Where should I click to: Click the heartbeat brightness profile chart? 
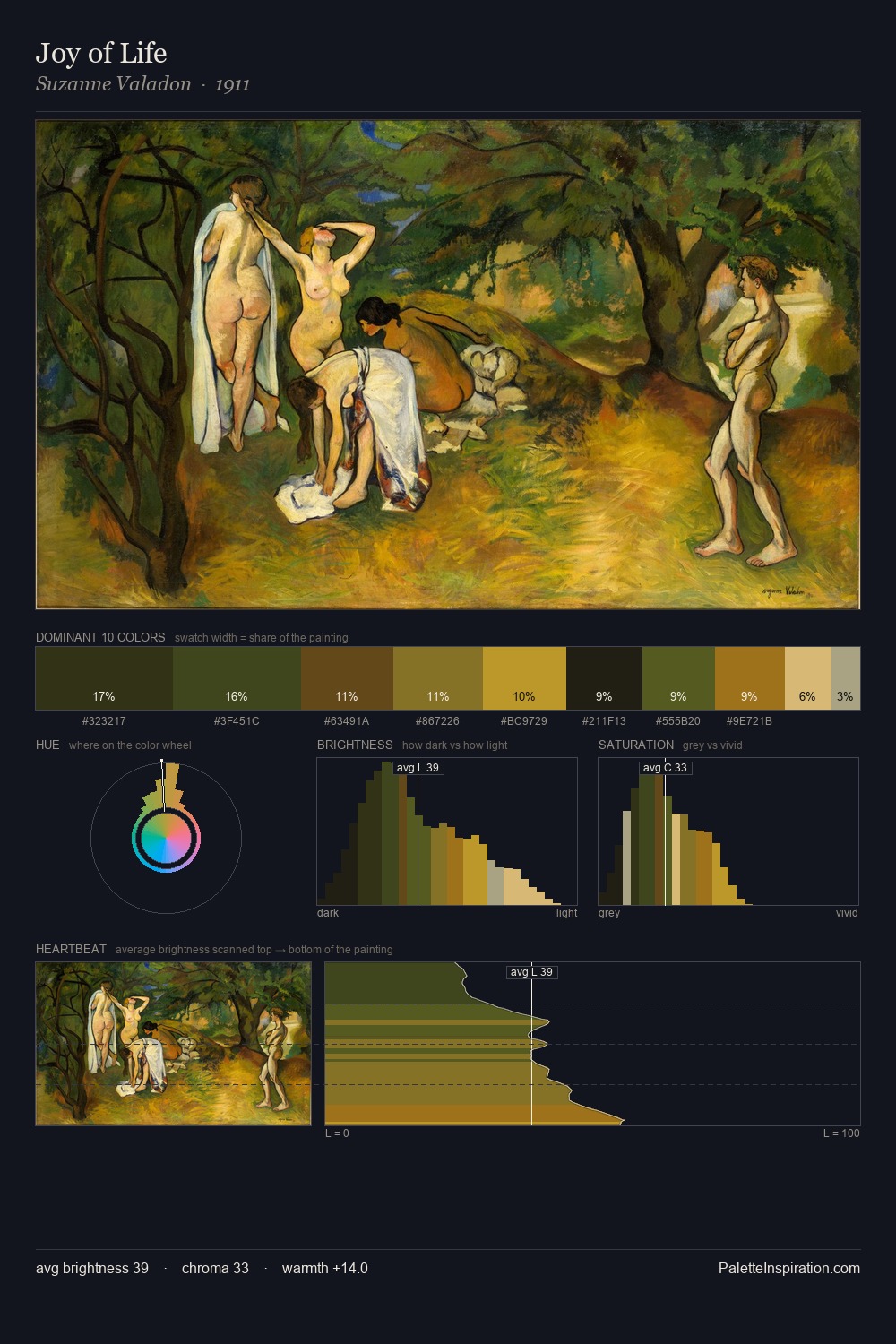tap(592, 1044)
